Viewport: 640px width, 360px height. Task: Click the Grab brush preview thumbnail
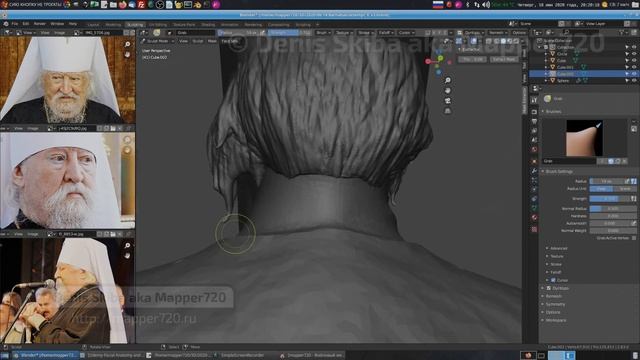pos(584,138)
